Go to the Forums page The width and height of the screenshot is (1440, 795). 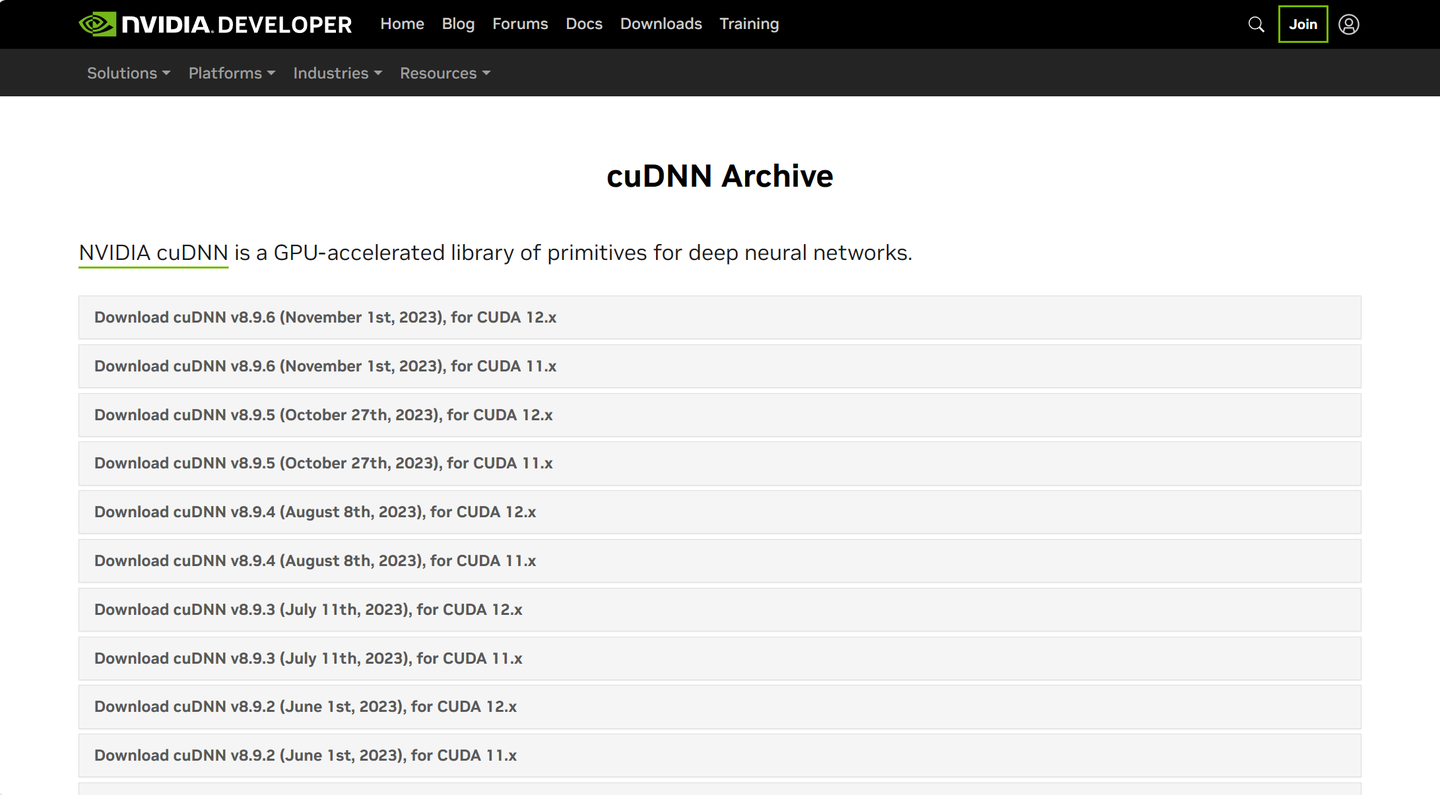[520, 23]
